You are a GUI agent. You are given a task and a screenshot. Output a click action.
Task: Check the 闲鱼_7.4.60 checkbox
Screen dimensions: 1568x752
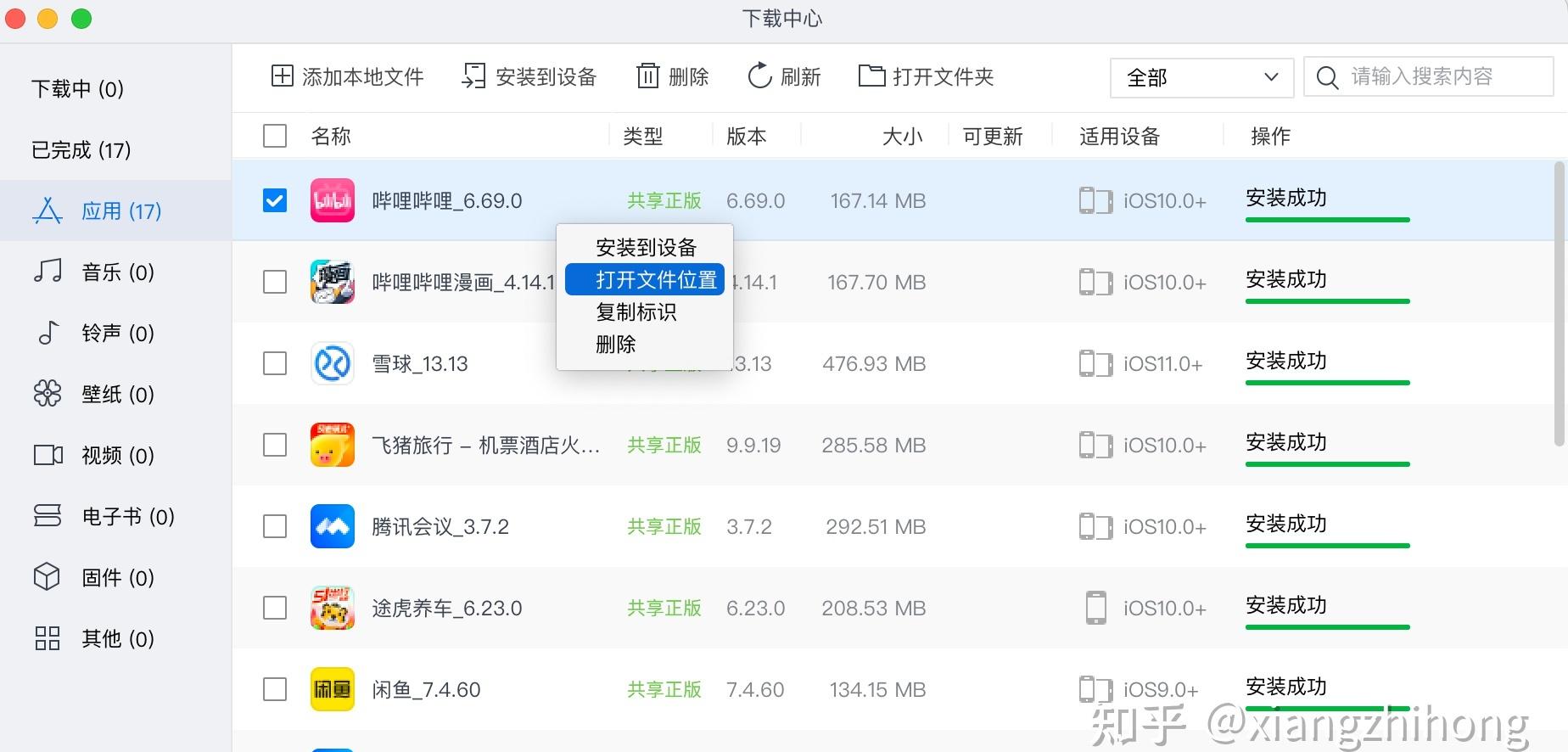click(x=275, y=689)
